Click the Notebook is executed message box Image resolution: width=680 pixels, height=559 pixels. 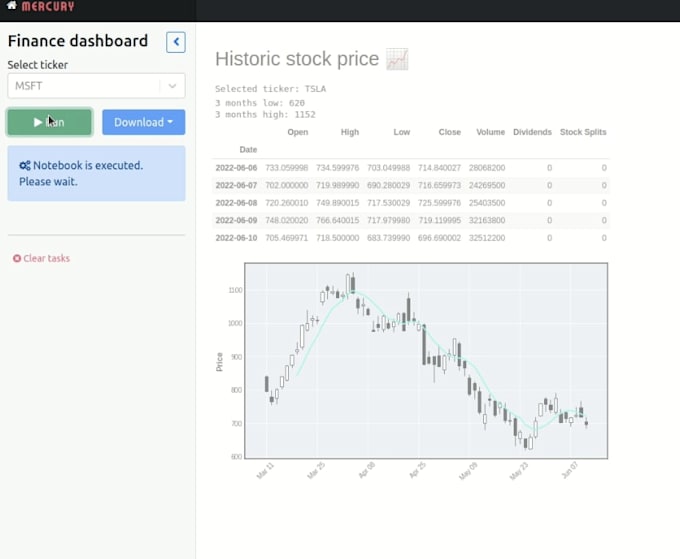[x=96, y=173]
